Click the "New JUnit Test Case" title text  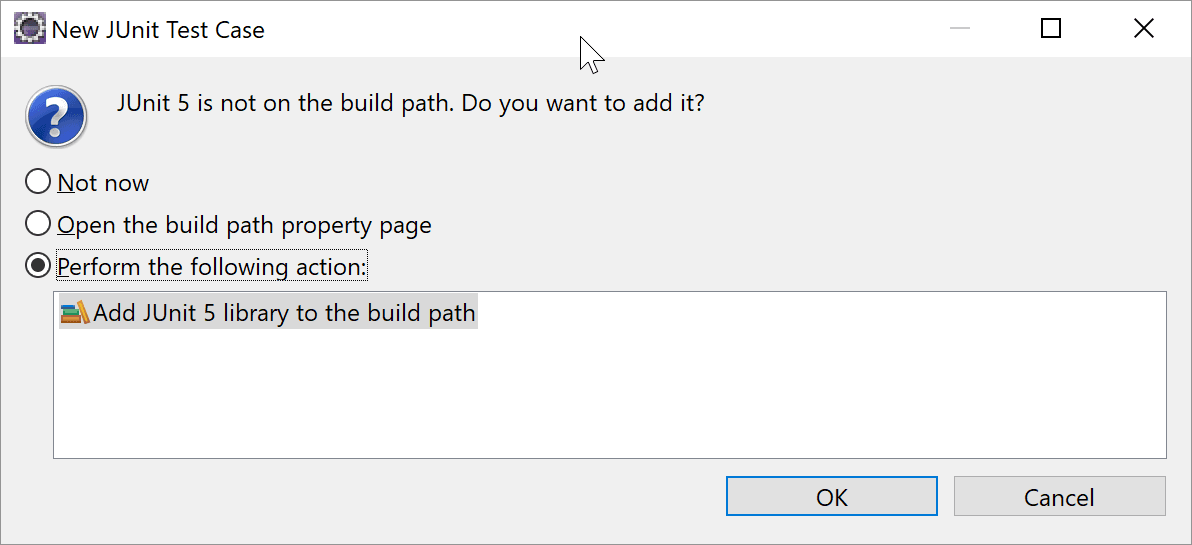pyautogui.click(x=158, y=30)
